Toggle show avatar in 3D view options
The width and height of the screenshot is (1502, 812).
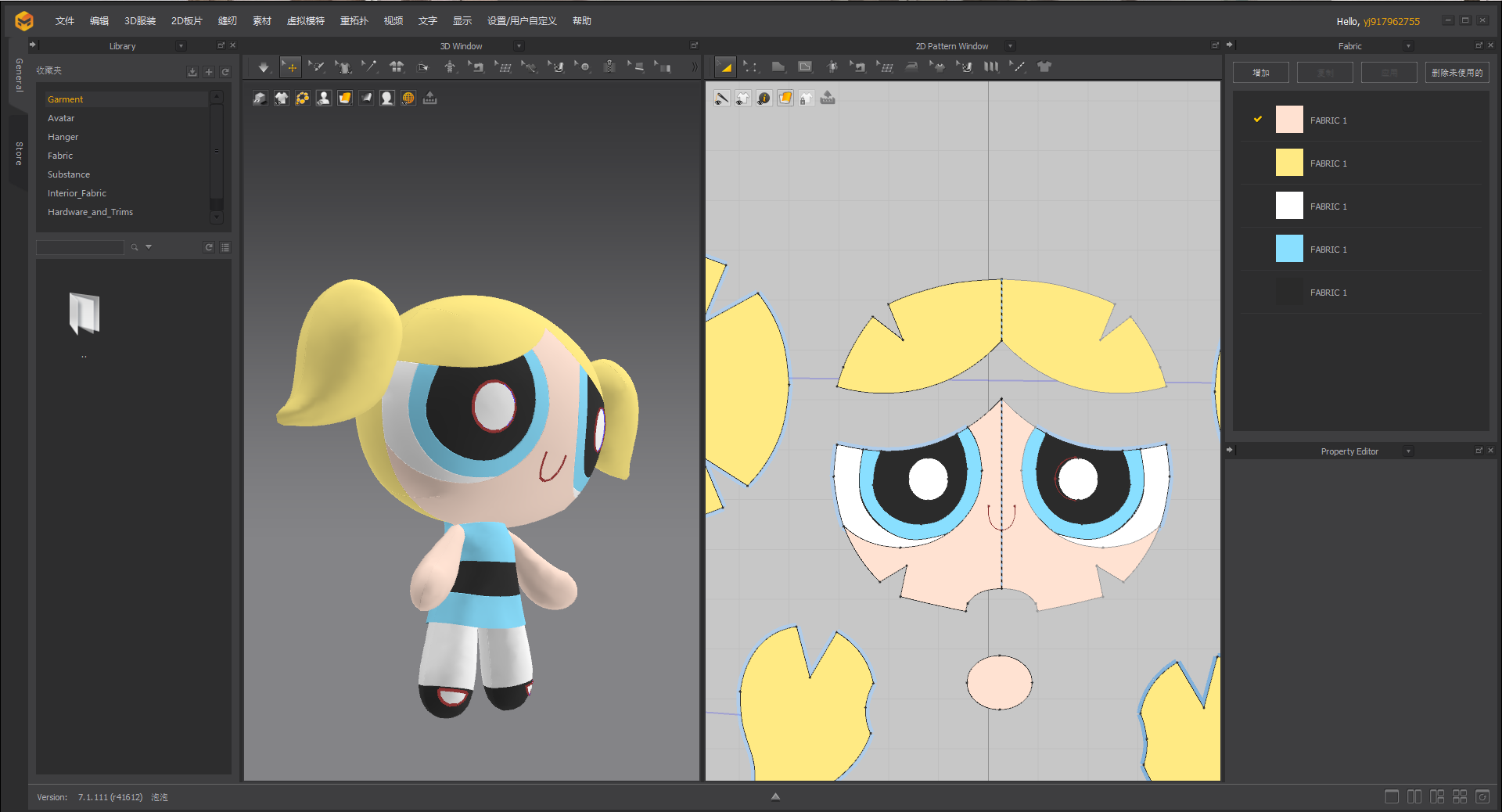point(324,98)
